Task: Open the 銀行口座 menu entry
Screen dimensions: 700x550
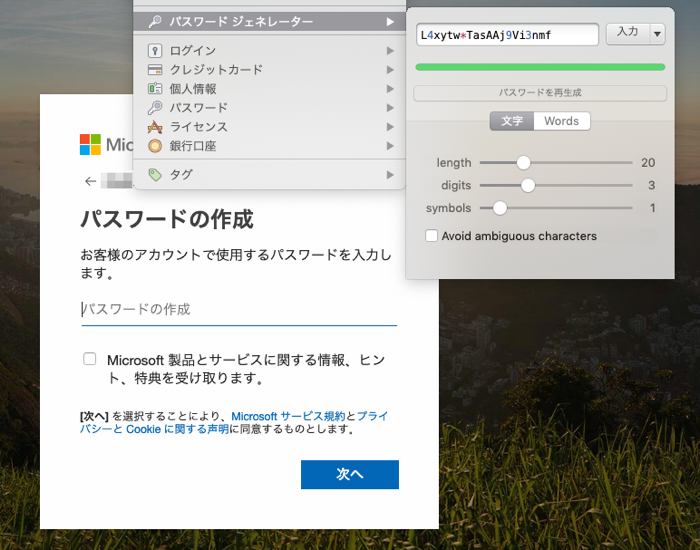Action: click(270, 146)
